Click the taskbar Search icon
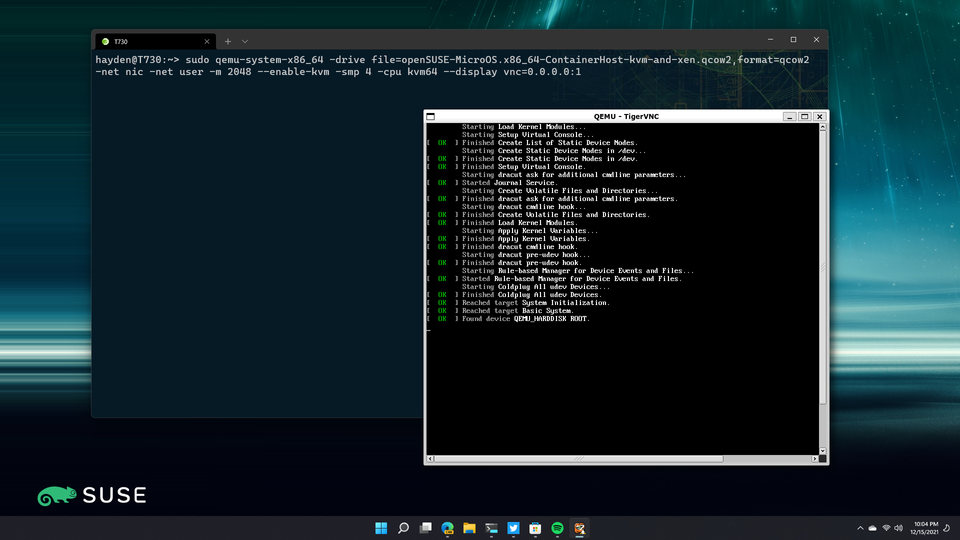The image size is (960, 540). [x=403, y=527]
